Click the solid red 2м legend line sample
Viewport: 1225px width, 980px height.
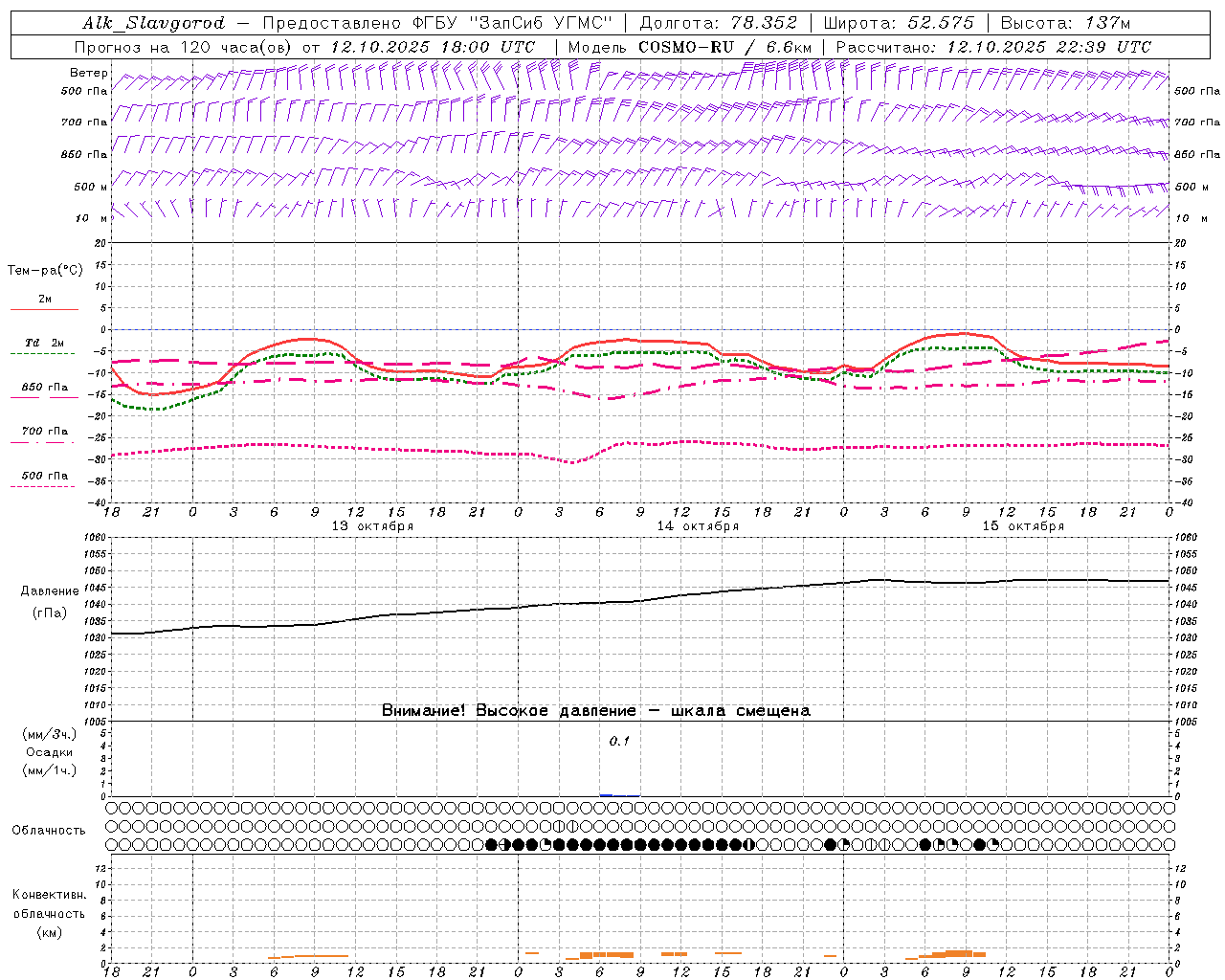44,309
